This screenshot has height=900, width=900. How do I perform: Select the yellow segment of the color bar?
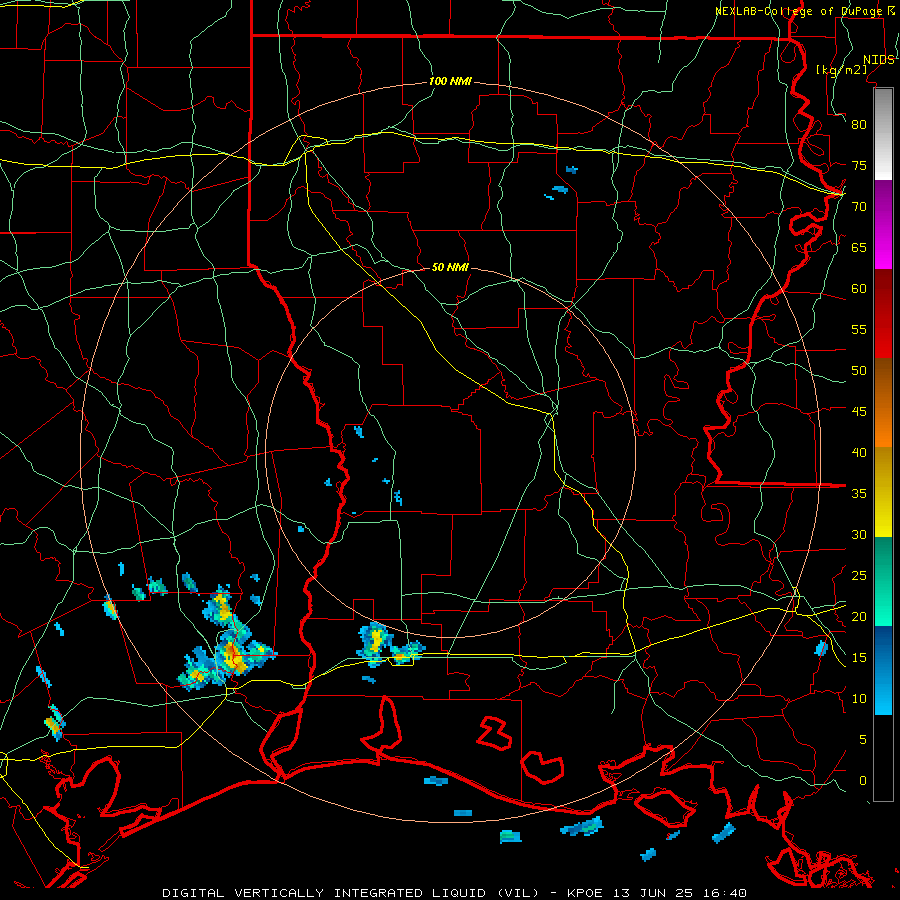(x=883, y=492)
